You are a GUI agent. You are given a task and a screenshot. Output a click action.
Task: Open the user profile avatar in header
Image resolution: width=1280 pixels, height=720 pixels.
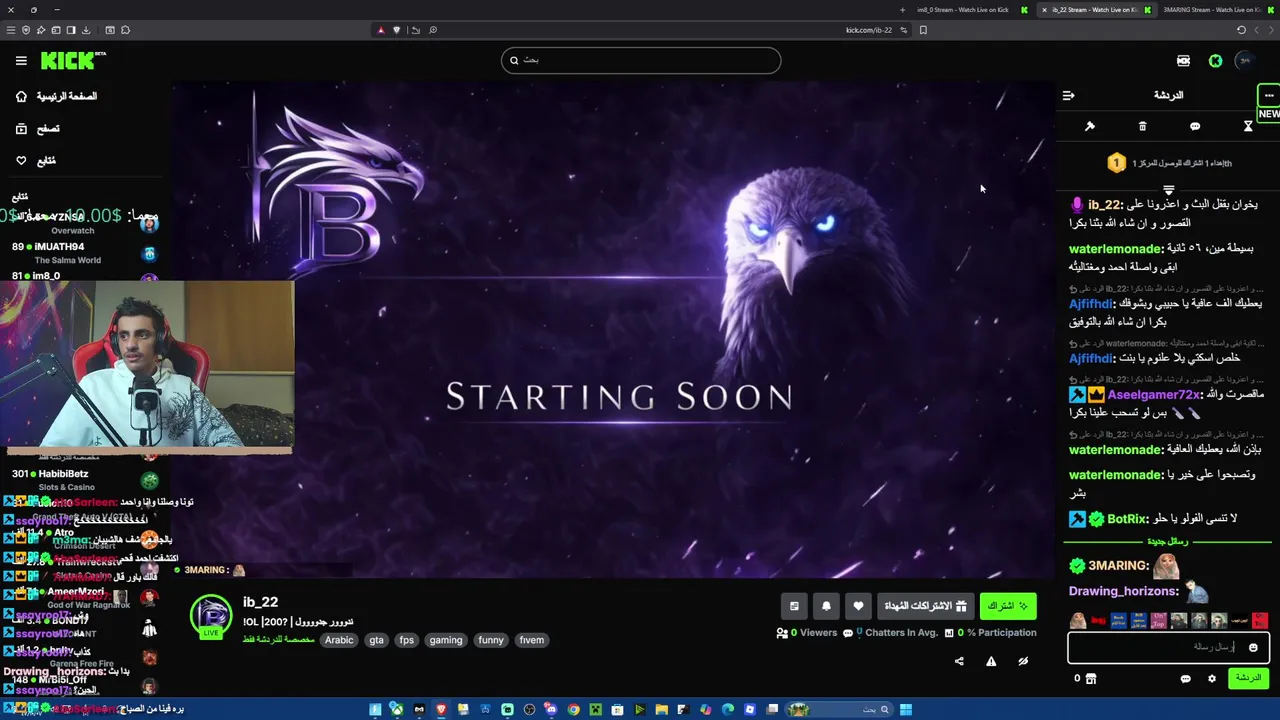click(x=1245, y=61)
